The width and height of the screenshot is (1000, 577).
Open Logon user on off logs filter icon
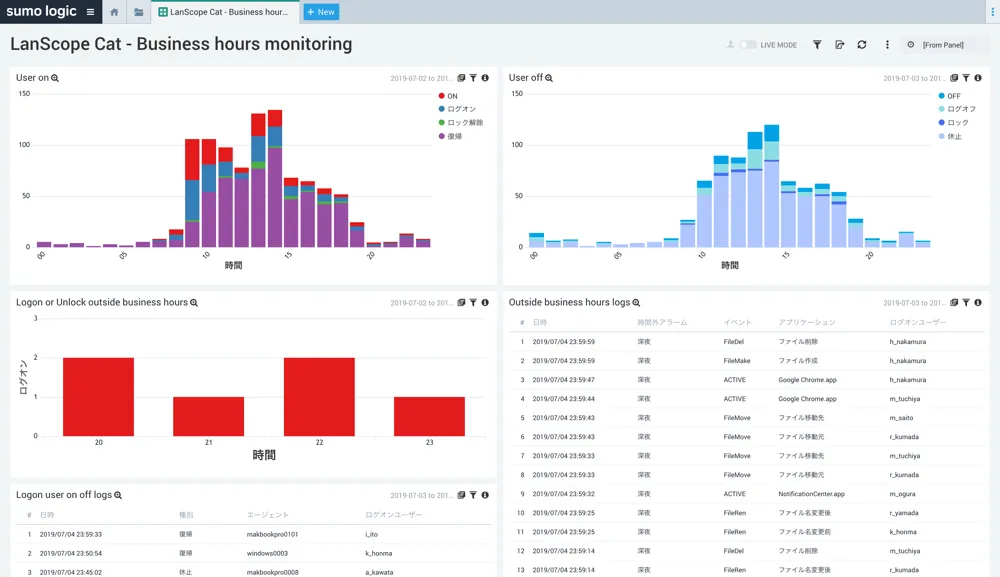(x=473, y=495)
